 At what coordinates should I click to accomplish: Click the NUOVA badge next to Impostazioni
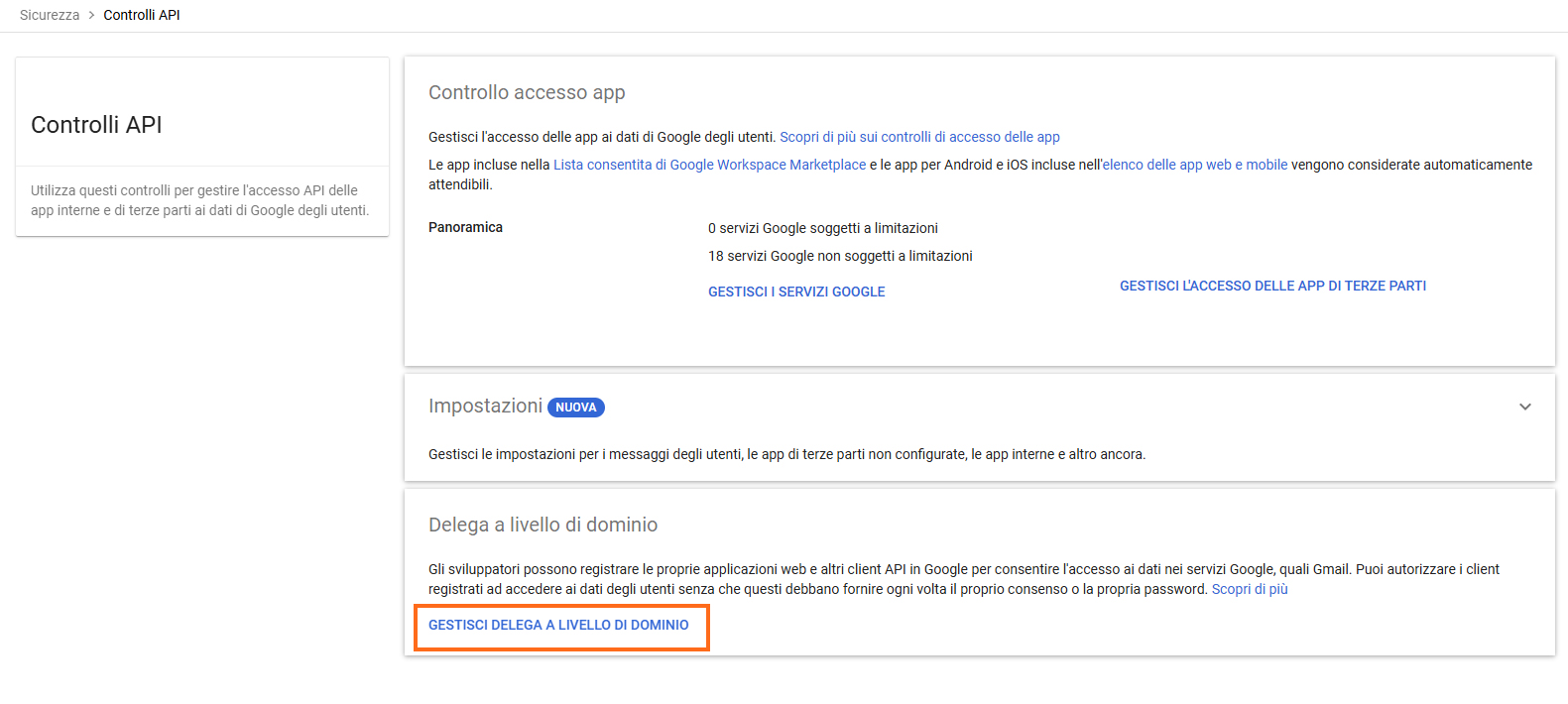[575, 408]
